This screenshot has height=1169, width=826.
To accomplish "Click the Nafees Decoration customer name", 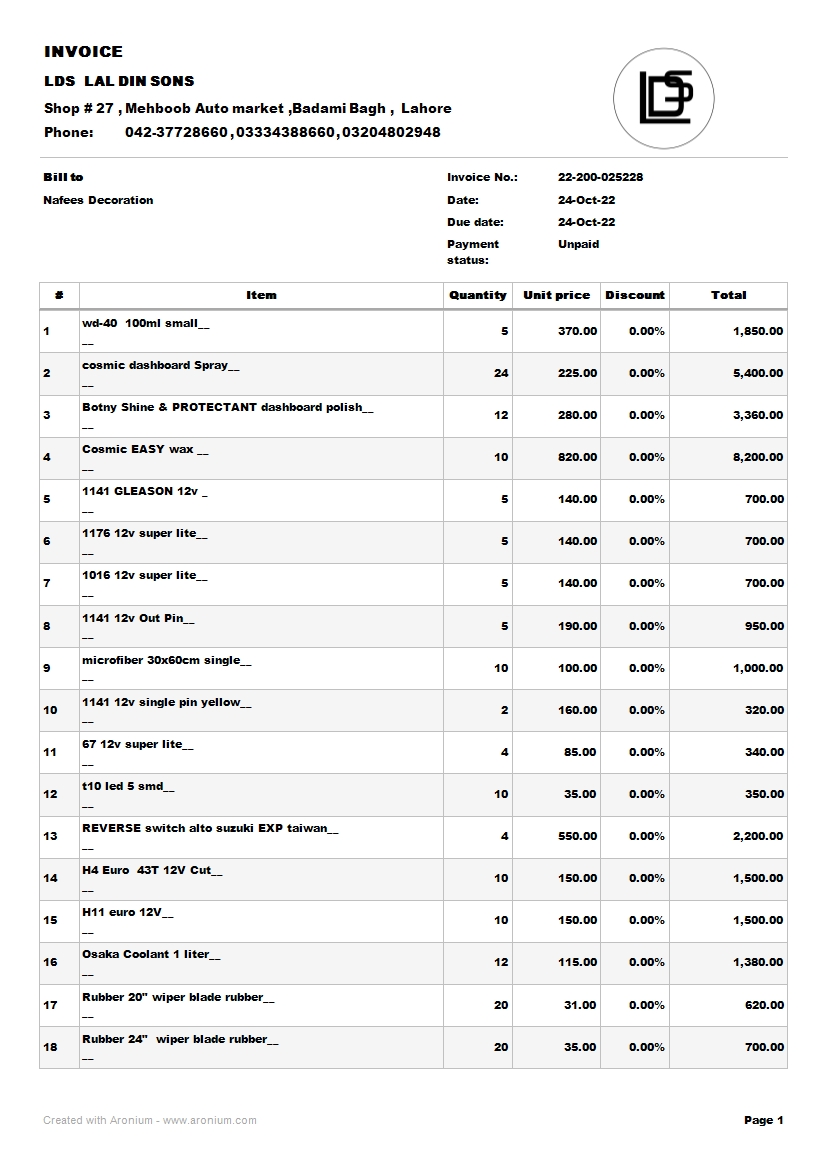I will [98, 200].
